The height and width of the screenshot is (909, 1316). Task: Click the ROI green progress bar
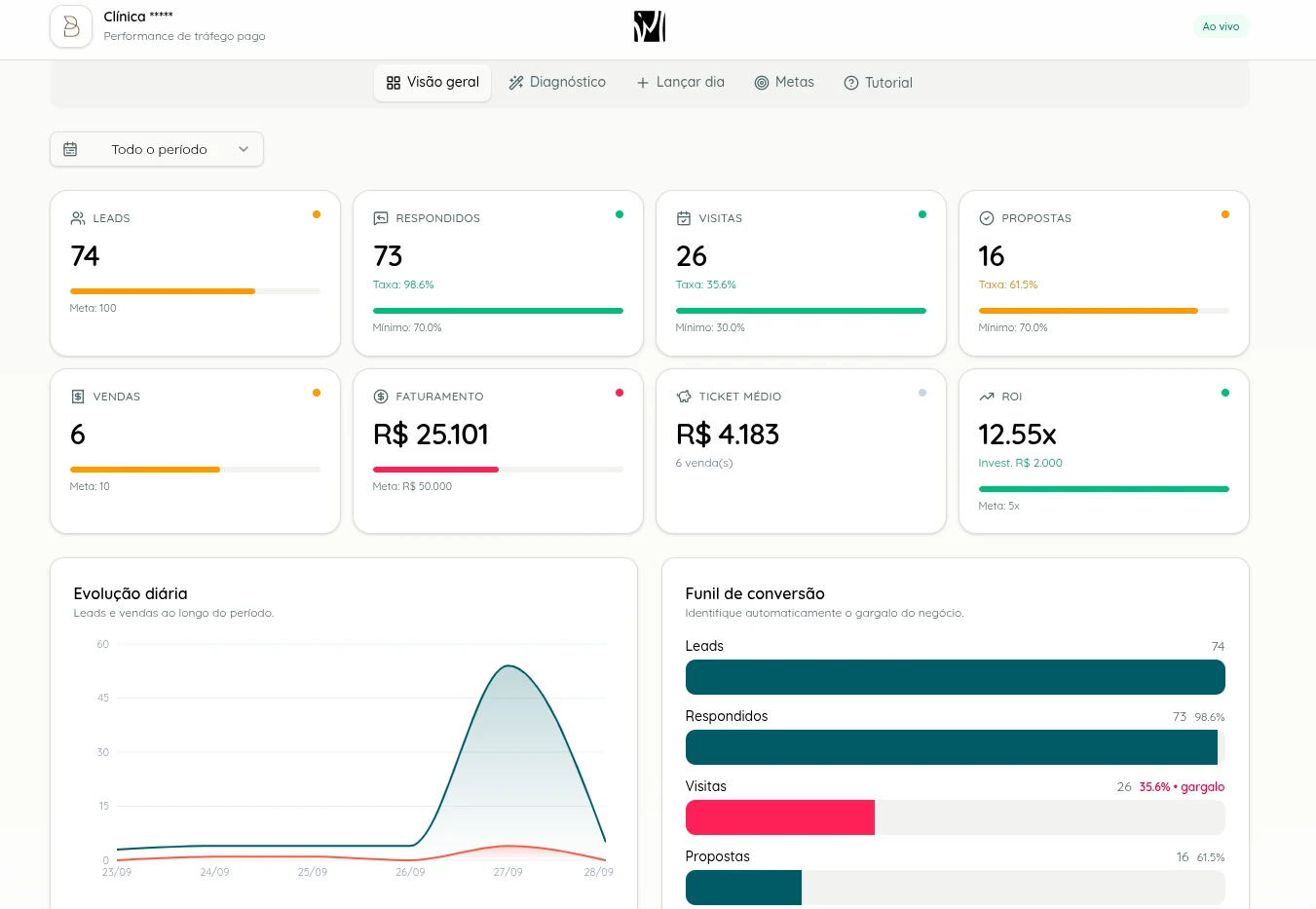[1104, 489]
